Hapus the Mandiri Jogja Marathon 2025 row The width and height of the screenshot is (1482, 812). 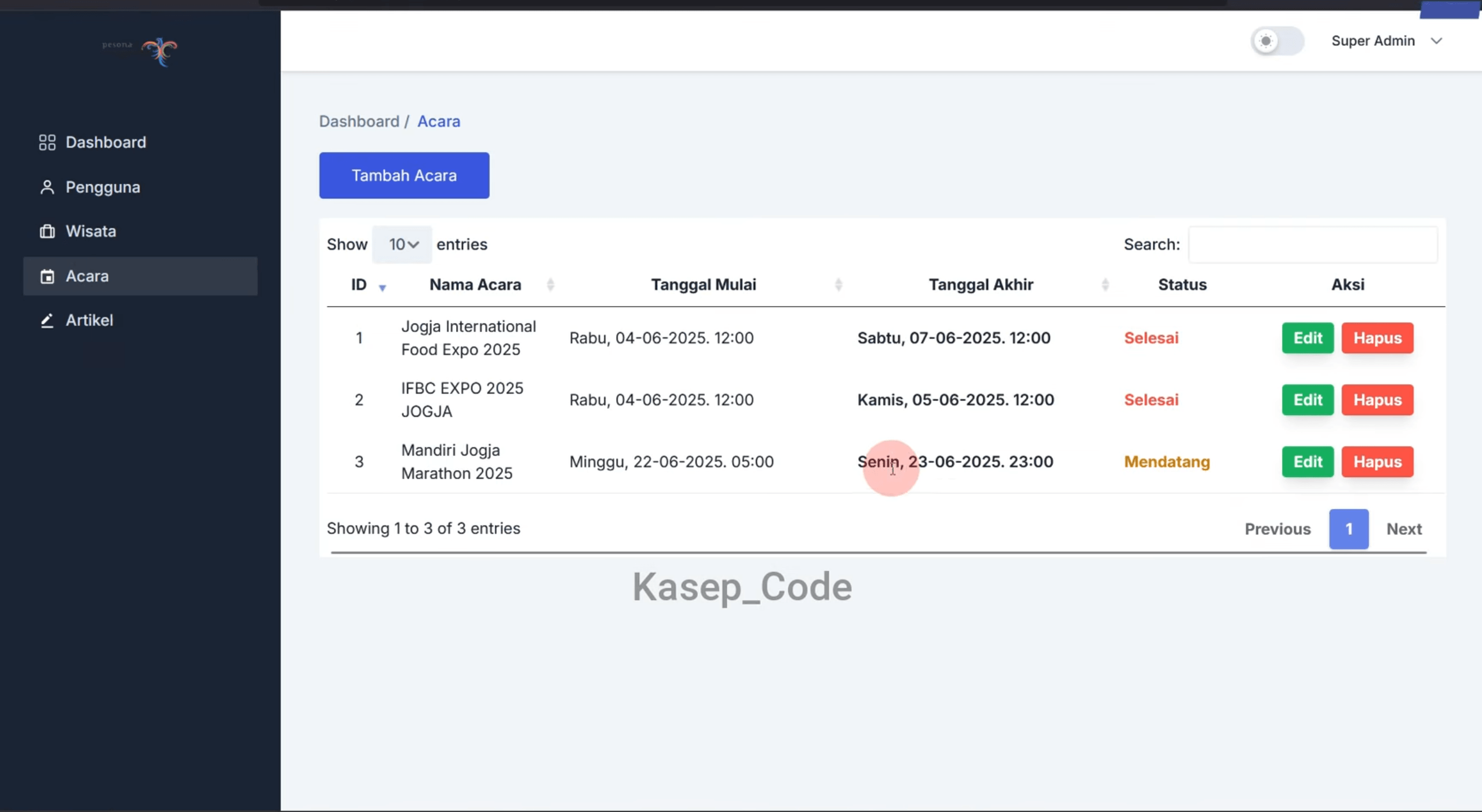pos(1377,462)
